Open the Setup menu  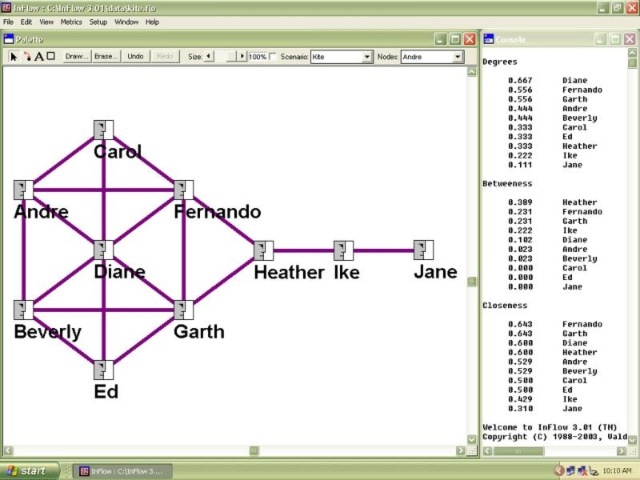[x=98, y=22]
